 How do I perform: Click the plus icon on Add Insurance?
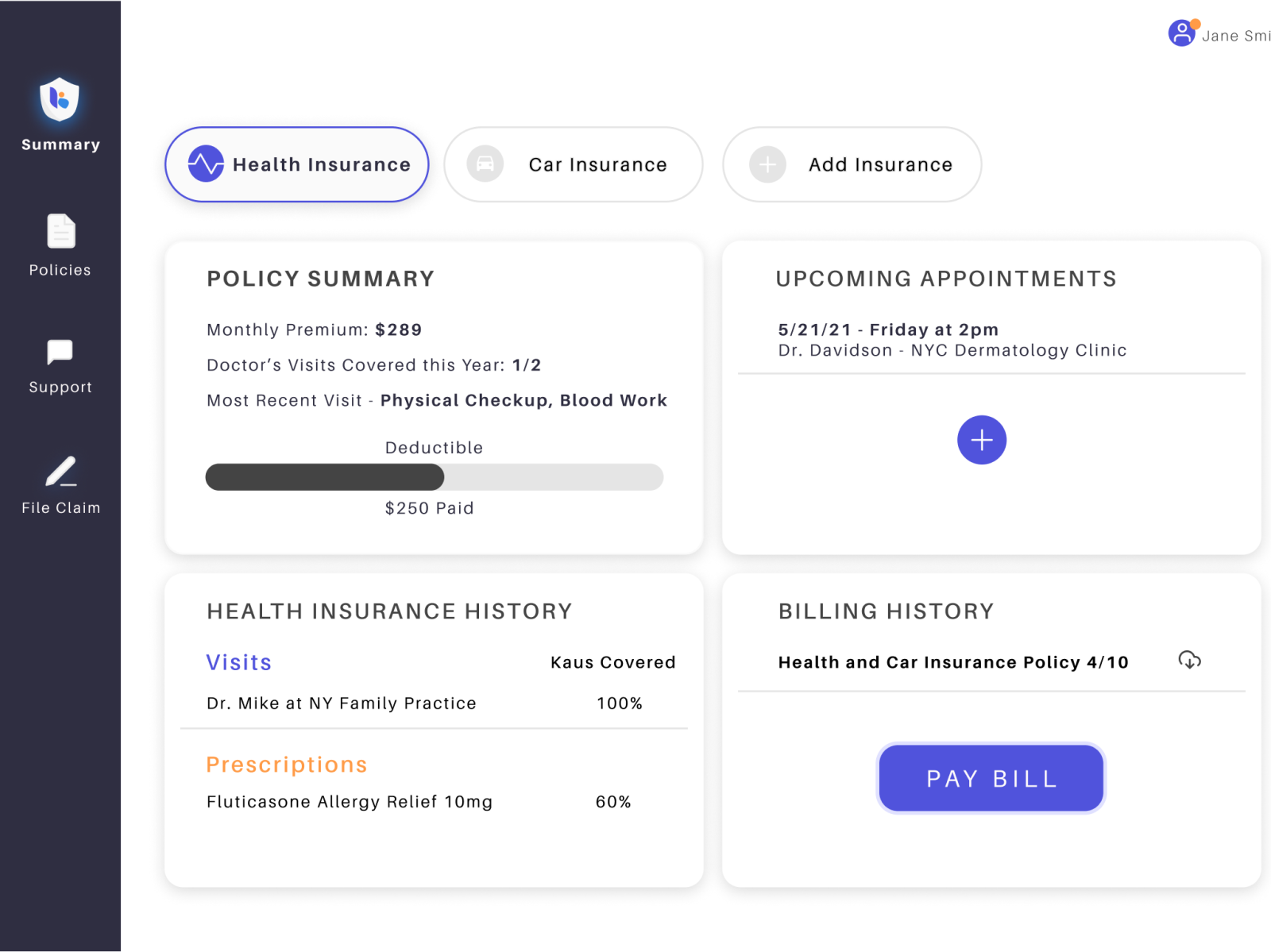pos(766,164)
